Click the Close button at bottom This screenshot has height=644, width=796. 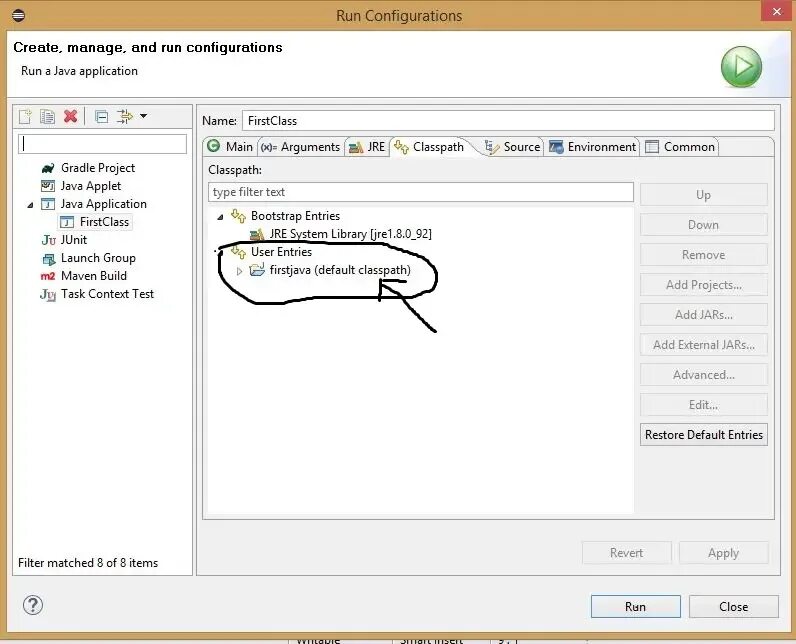pos(734,606)
